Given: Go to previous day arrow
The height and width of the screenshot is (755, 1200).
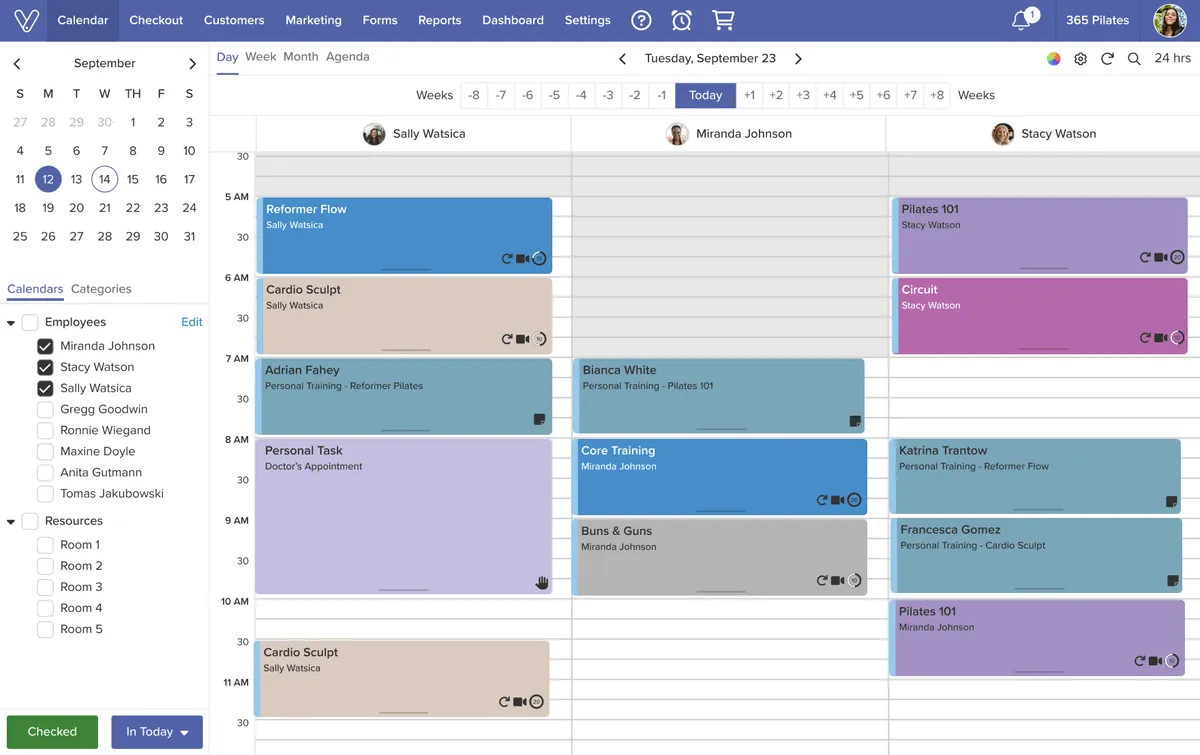Looking at the screenshot, I should coord(622,59).
